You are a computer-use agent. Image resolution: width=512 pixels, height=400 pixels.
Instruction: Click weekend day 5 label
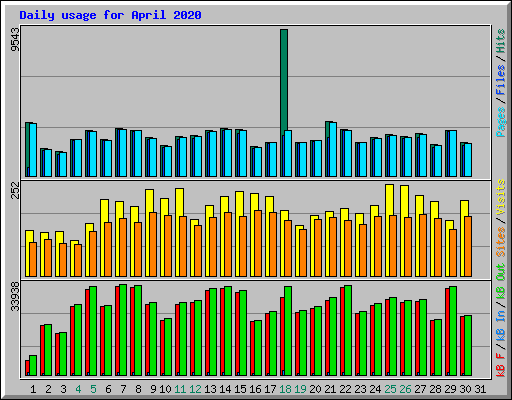click(93, 389)
